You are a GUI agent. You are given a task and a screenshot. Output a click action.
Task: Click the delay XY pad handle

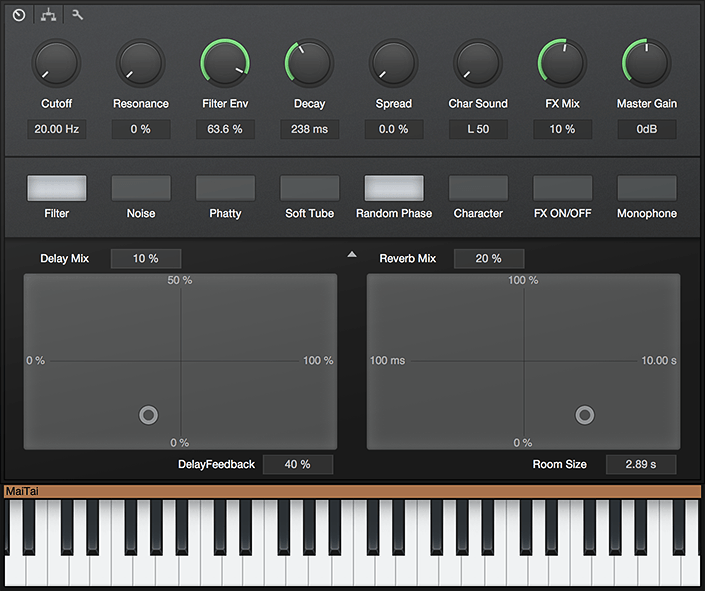tap(148, 415)
